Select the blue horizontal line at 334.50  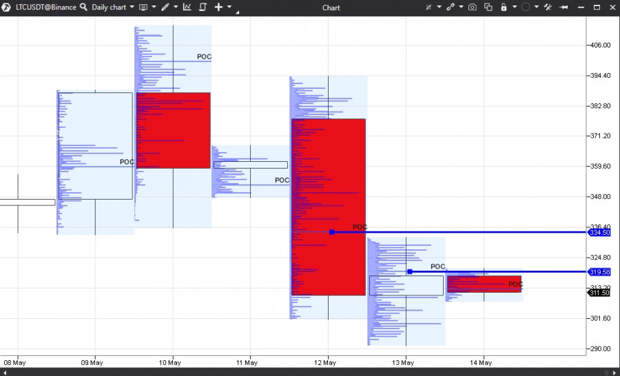(459, 232)
